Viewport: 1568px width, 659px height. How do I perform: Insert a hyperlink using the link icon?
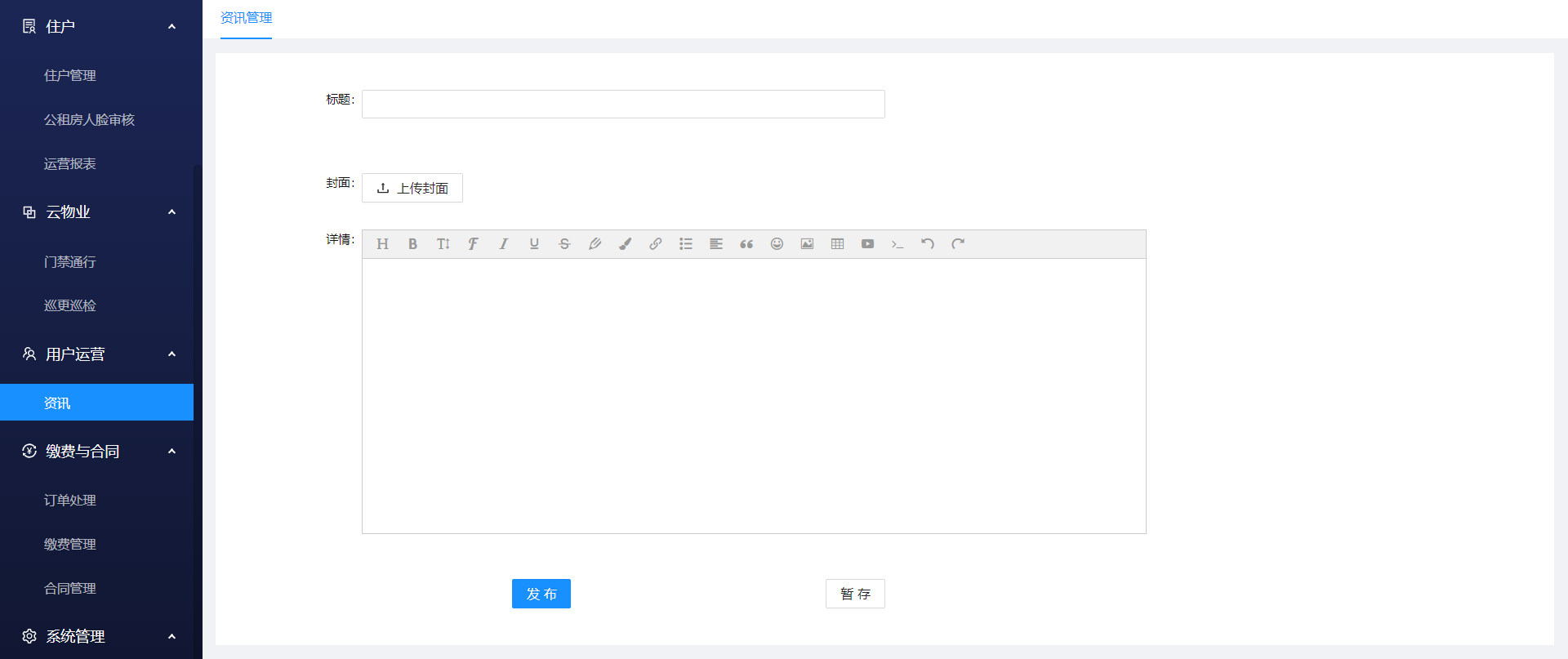(655, 244)
